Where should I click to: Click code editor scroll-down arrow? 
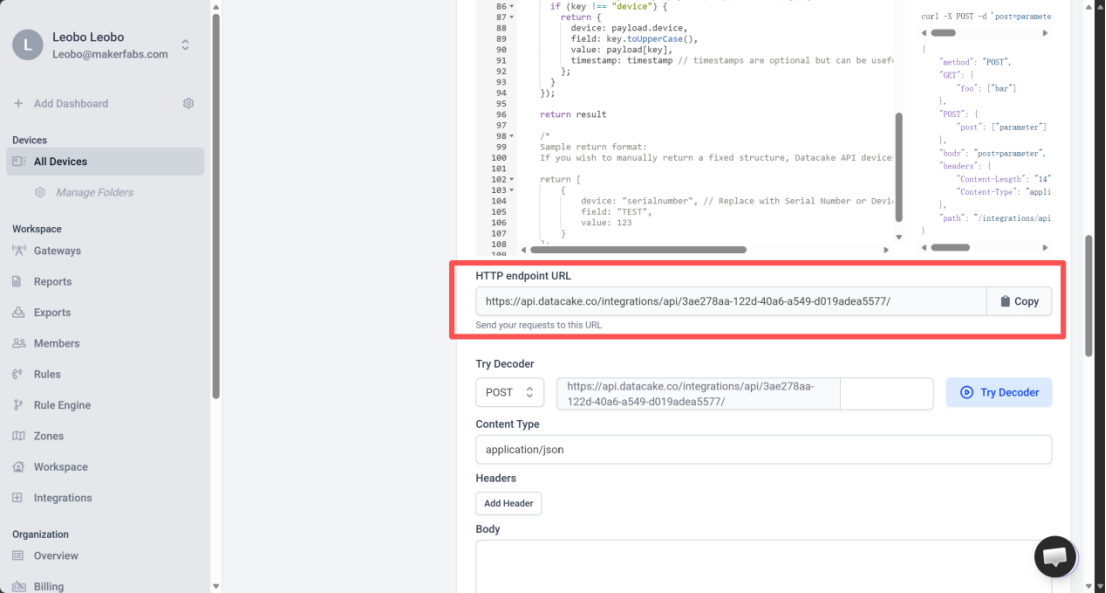(x=899, y=237)
